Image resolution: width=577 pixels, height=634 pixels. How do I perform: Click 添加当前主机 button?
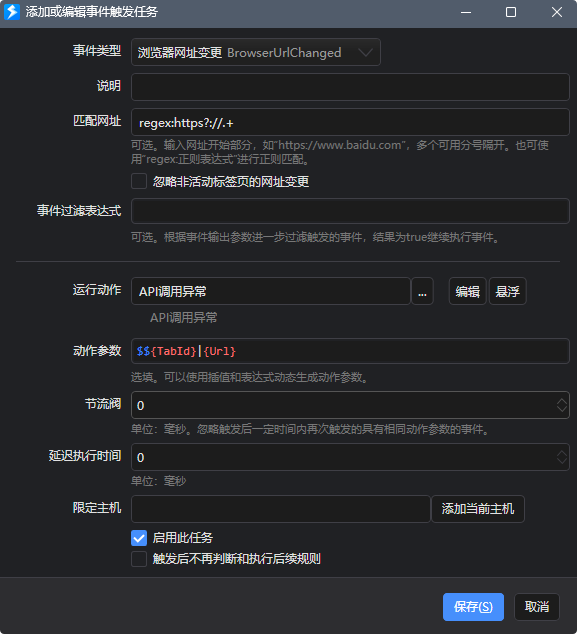click(478, 509)
